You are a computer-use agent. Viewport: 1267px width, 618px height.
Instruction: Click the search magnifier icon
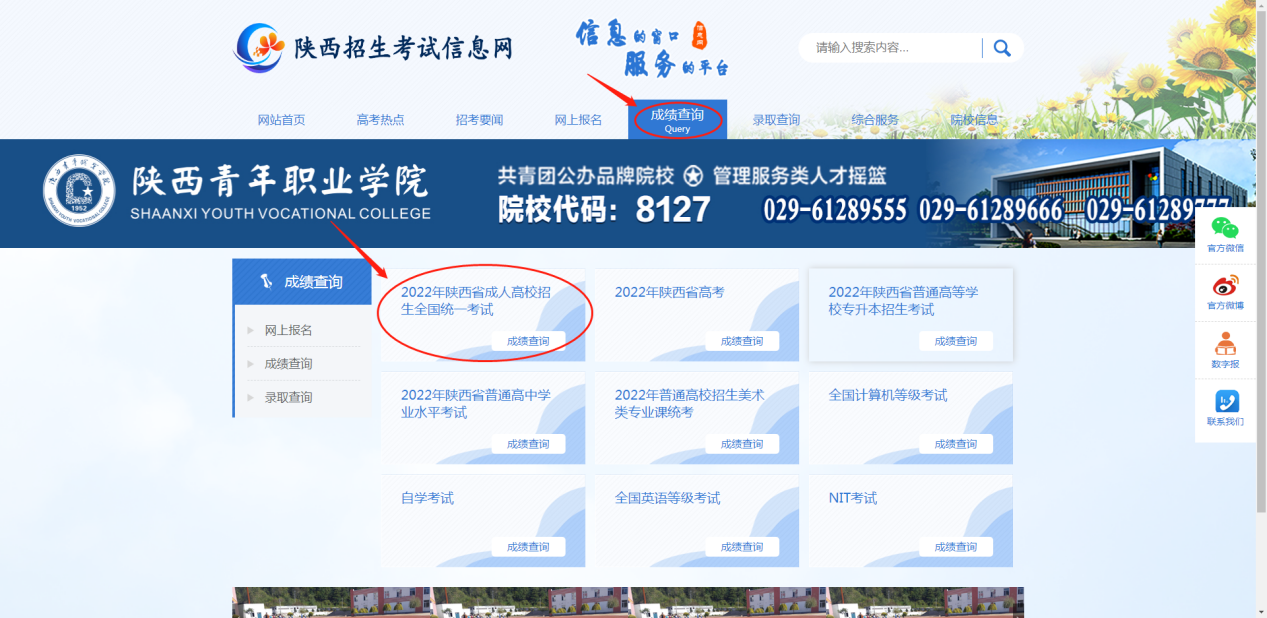(x=1002, y=48)
